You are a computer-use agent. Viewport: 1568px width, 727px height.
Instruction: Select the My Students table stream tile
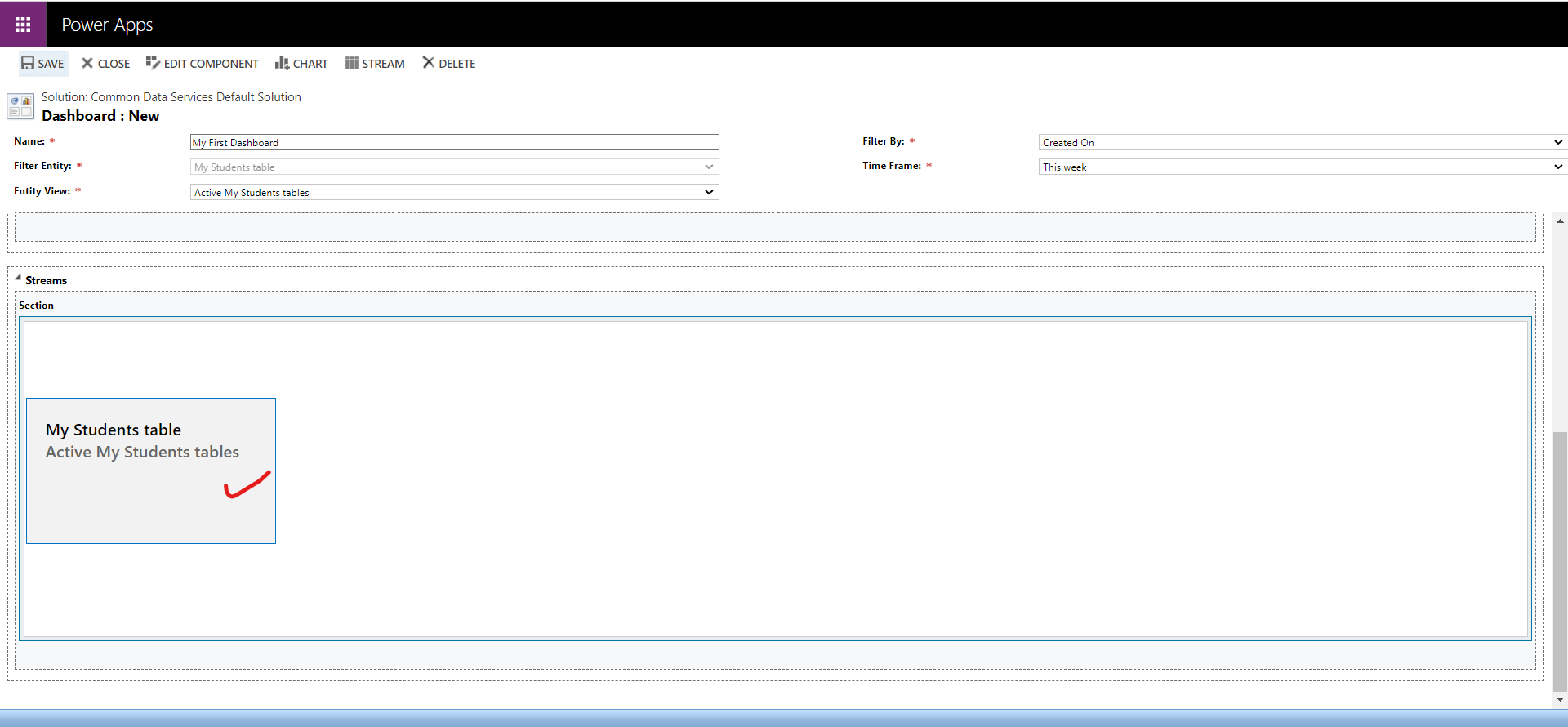(x=151, y=471)
